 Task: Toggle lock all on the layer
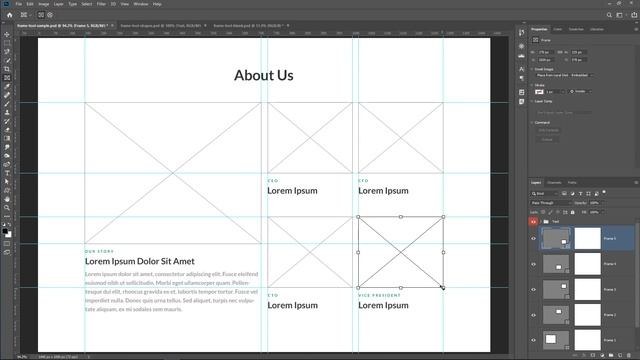(x=572, y=212)
